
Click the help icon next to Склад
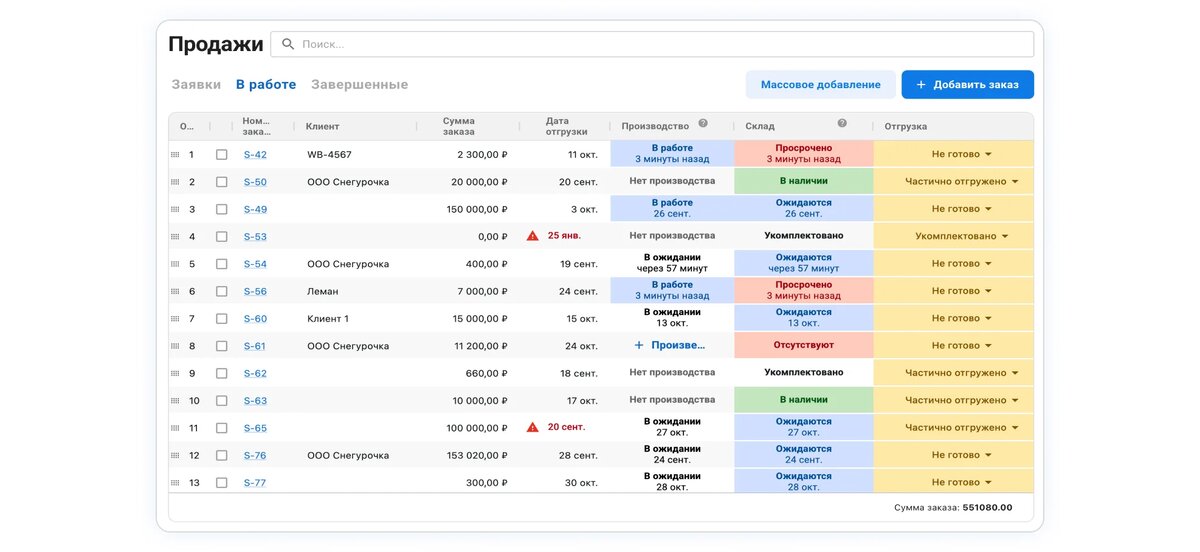pos(842,124)
